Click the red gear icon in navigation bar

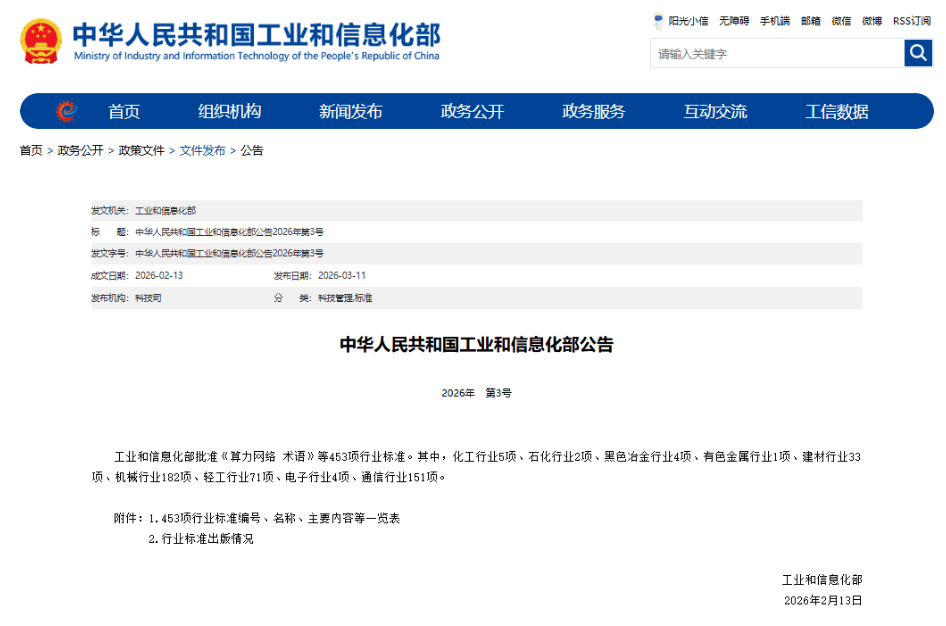coord(66,111)
